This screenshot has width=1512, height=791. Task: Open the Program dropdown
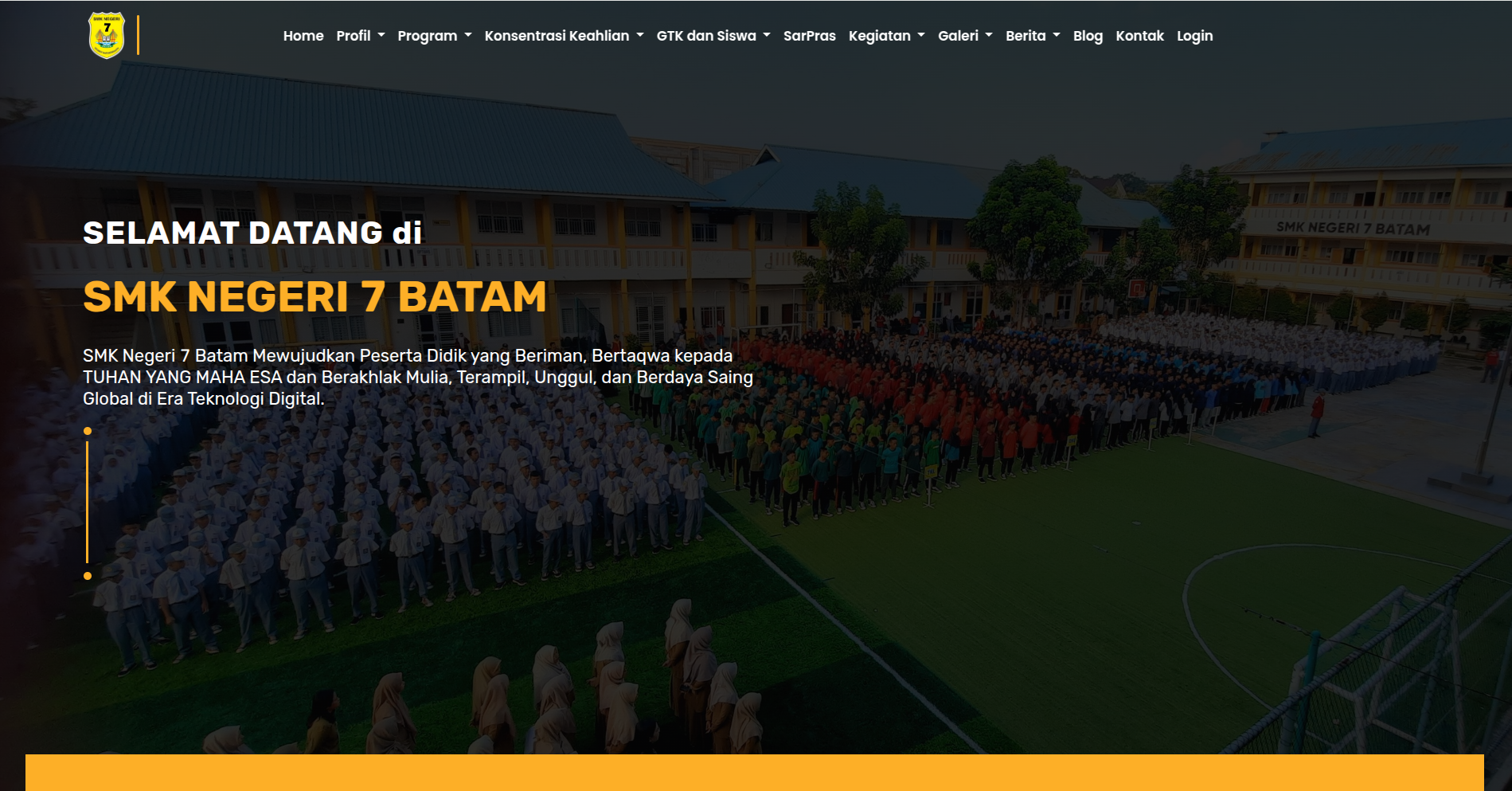click(x=434, y=36)
